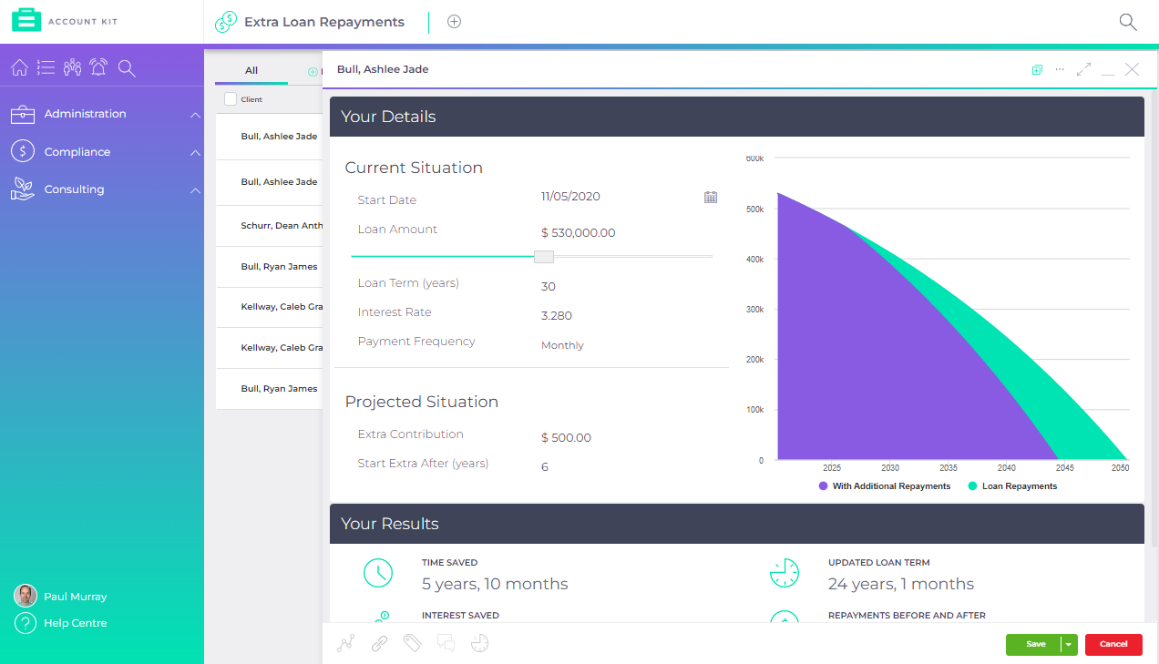1159x664 pixels.
Task: Open the ellipsis more options menu
Action: 1059,69
